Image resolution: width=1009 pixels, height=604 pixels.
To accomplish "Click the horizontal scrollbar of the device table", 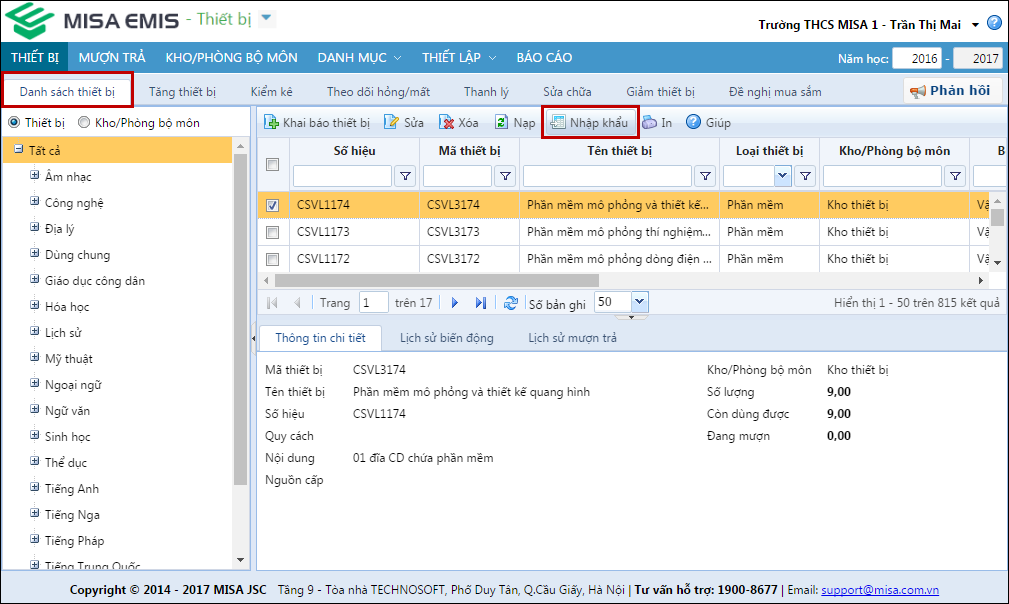I will click(x=436, y=280).
